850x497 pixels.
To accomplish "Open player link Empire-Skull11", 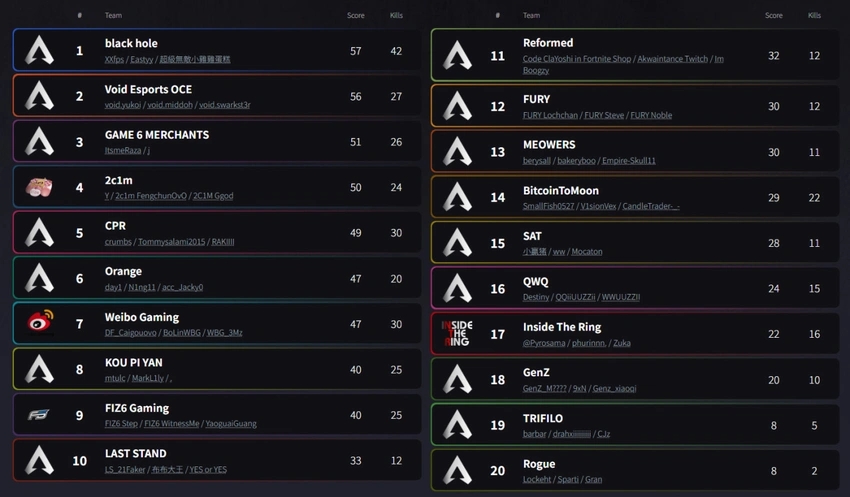I will coord(628,160).
